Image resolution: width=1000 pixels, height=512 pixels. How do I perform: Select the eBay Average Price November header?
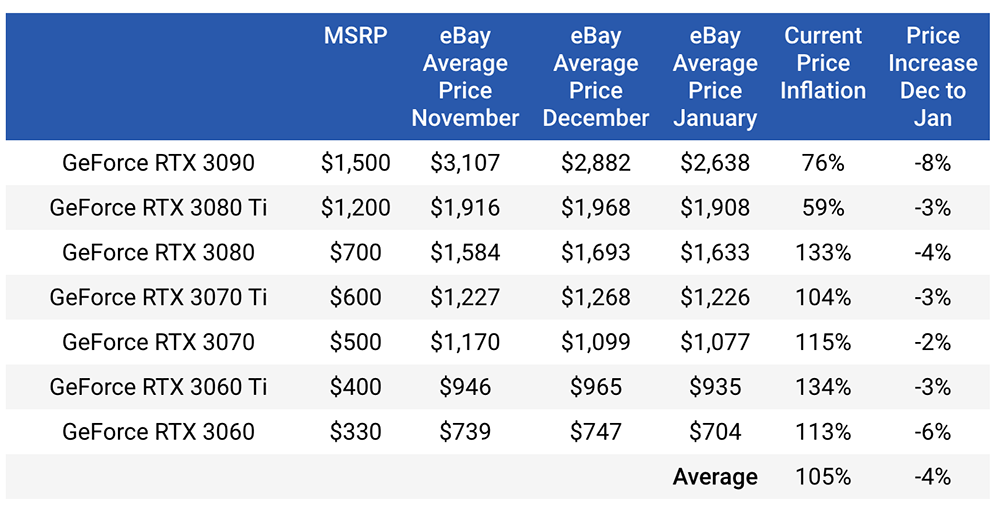click(x=465, y=77)
